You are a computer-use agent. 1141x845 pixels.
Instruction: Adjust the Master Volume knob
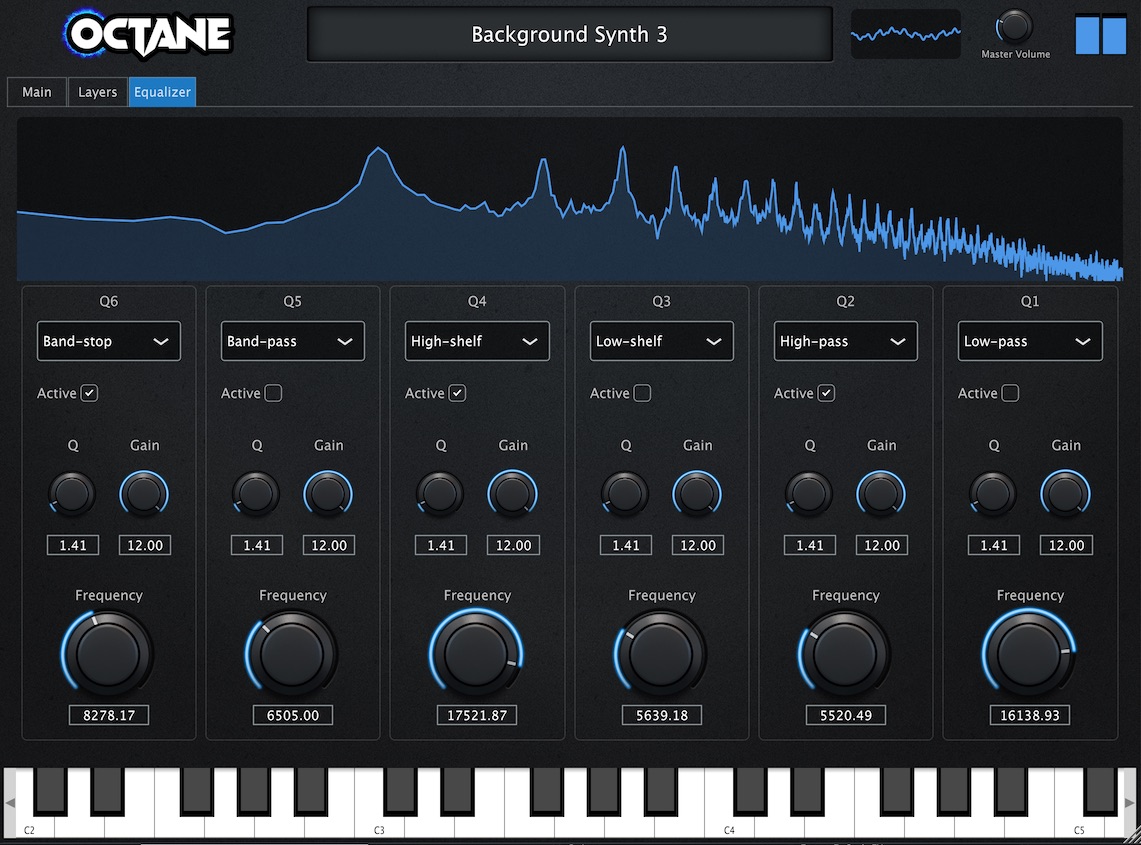click(x=1015, y=26)
